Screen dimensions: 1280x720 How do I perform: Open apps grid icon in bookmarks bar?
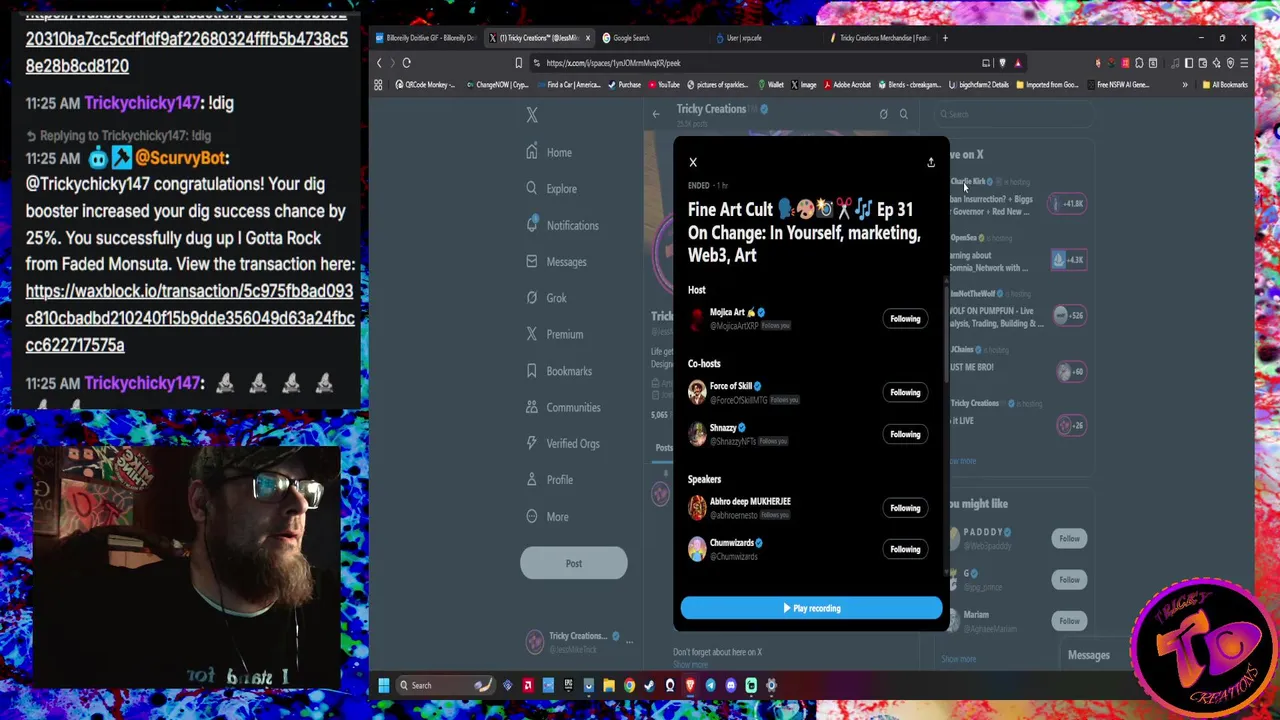tap(379, 85)
